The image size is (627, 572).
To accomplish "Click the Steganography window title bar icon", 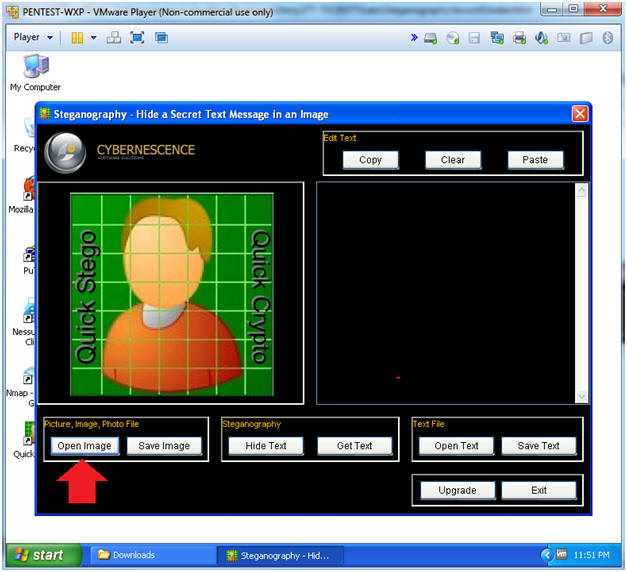I will (45, 114).
